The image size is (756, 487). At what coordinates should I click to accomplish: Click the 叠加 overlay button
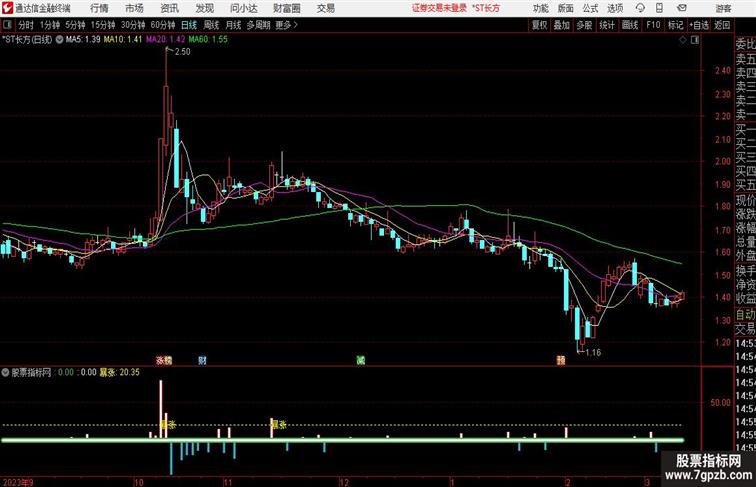(562, 25)
